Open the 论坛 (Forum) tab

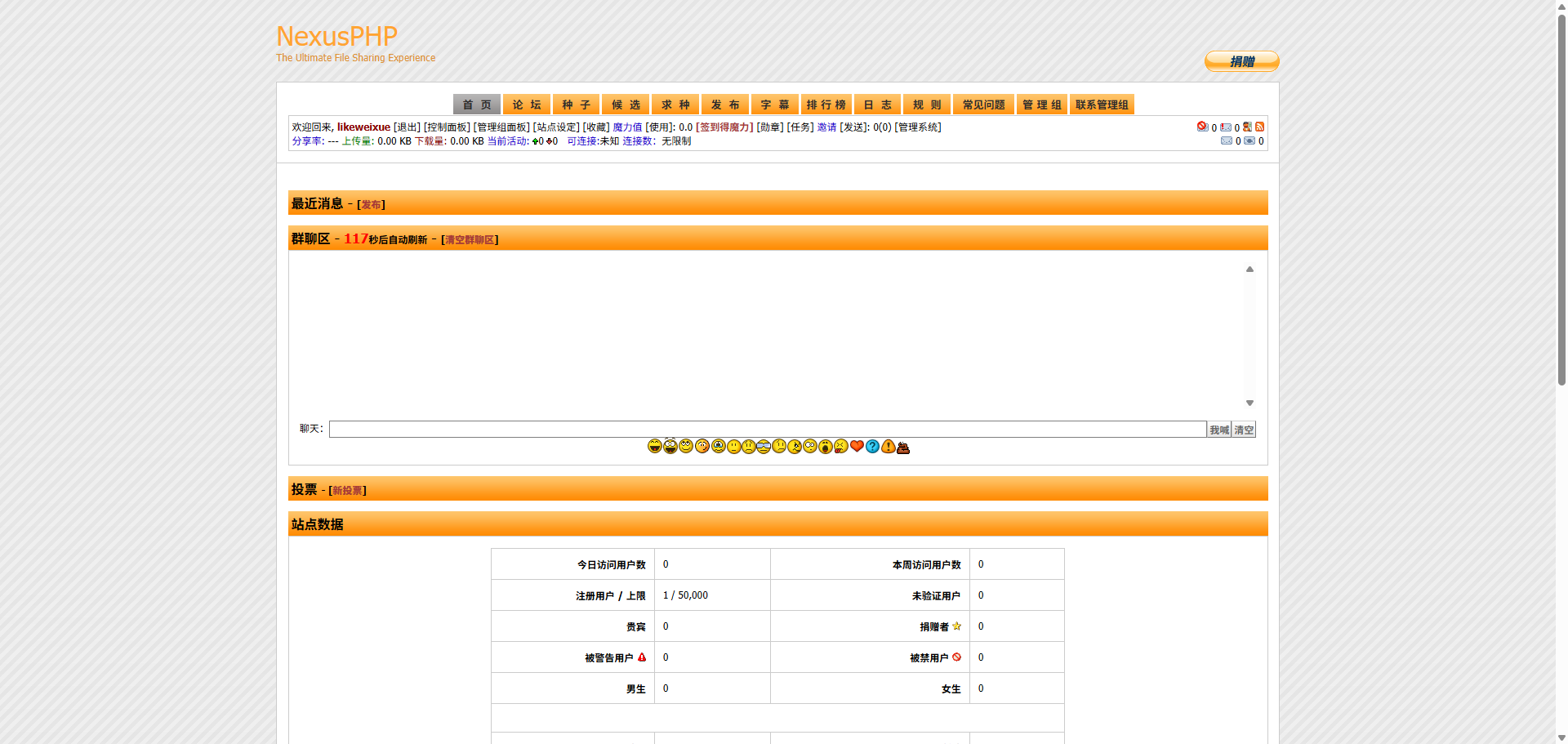[x=527, y=105]
